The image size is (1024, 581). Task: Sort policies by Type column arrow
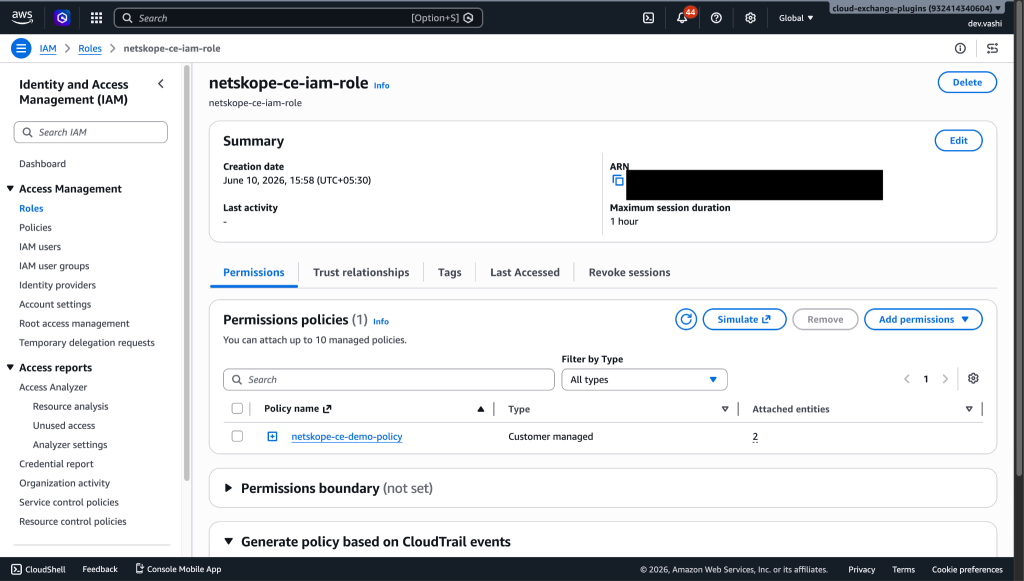click(725, 409)
